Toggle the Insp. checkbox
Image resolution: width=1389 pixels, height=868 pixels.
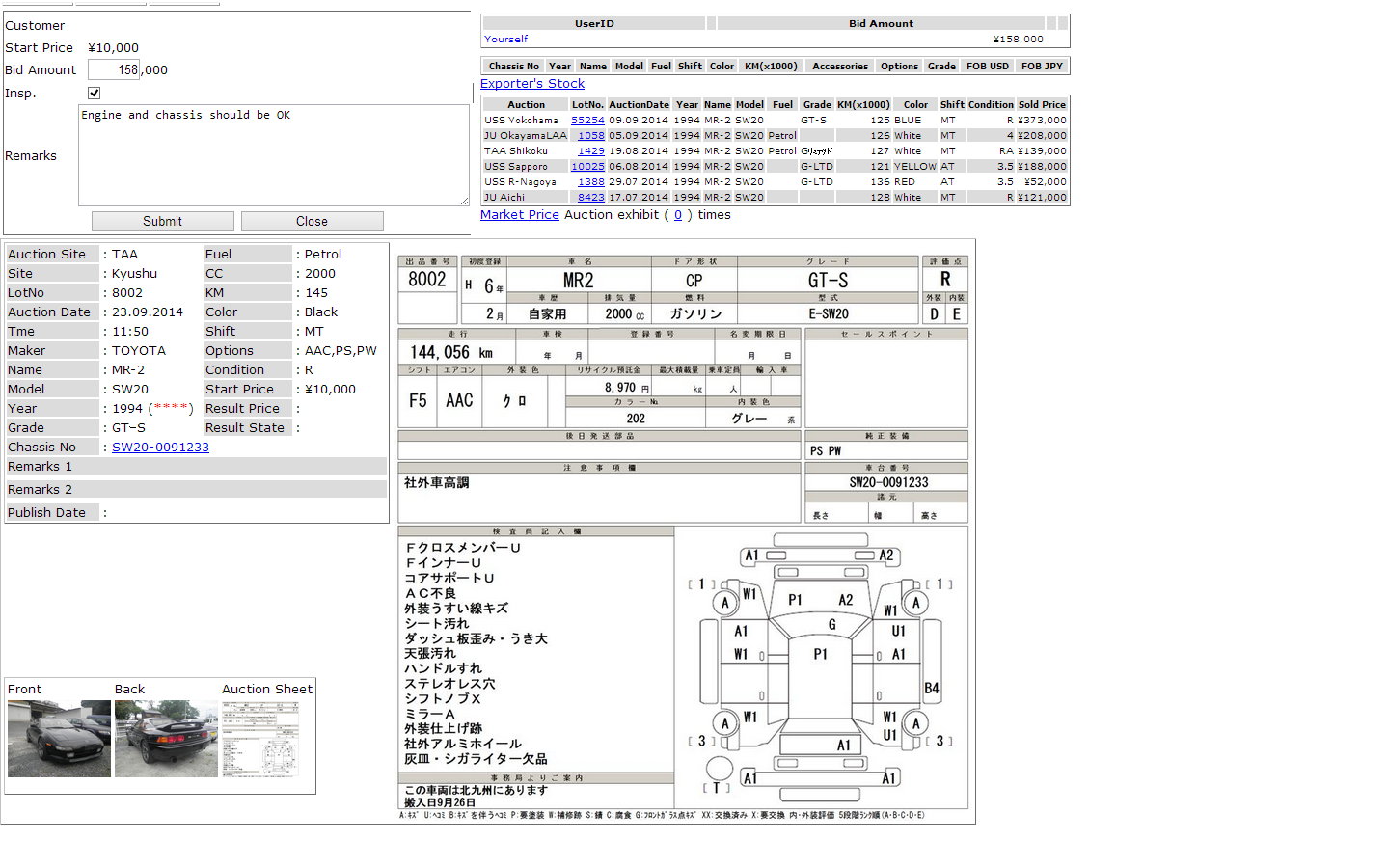tap(94, 94)
